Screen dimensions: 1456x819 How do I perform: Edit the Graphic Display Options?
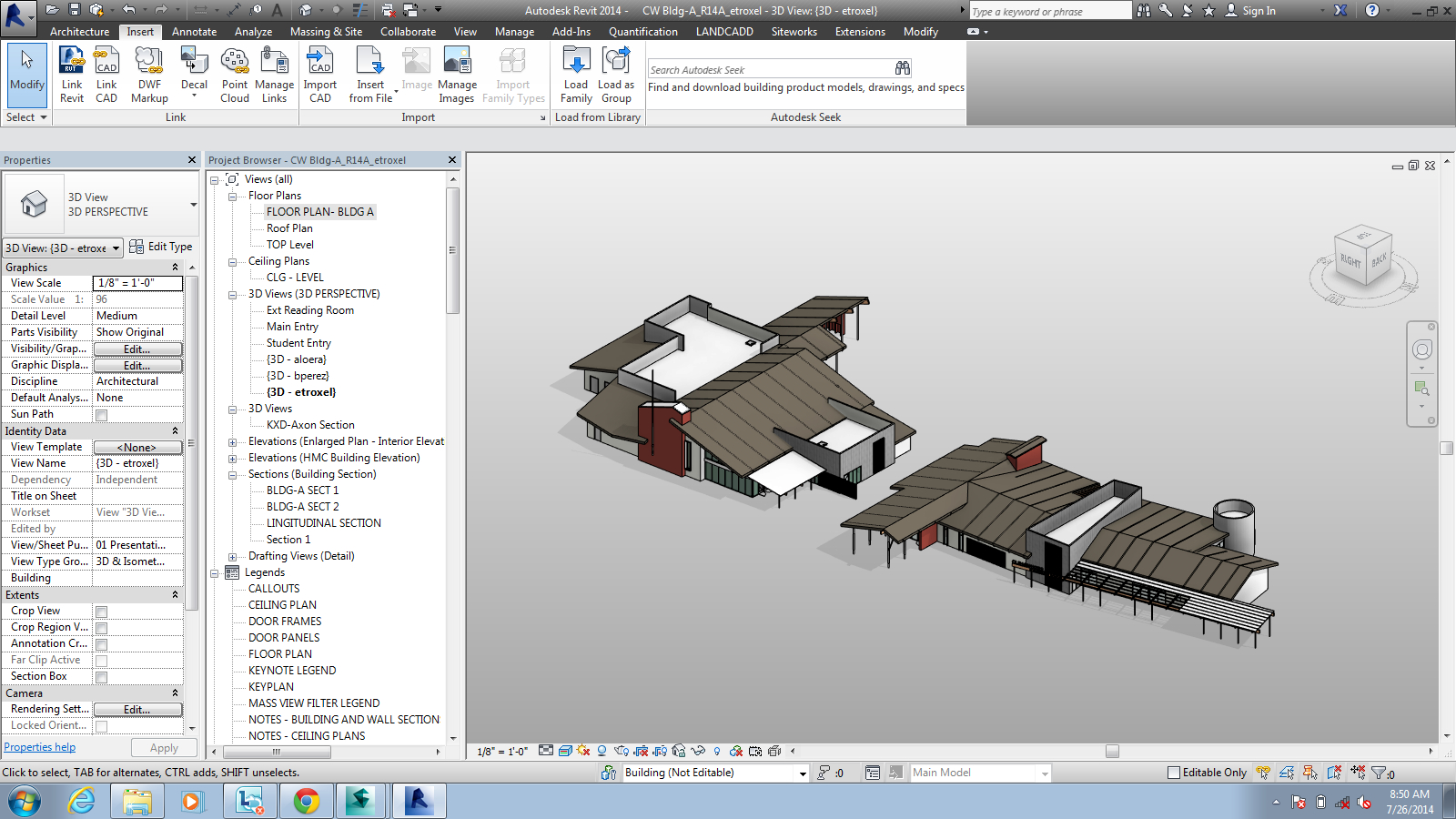[137, 365]
